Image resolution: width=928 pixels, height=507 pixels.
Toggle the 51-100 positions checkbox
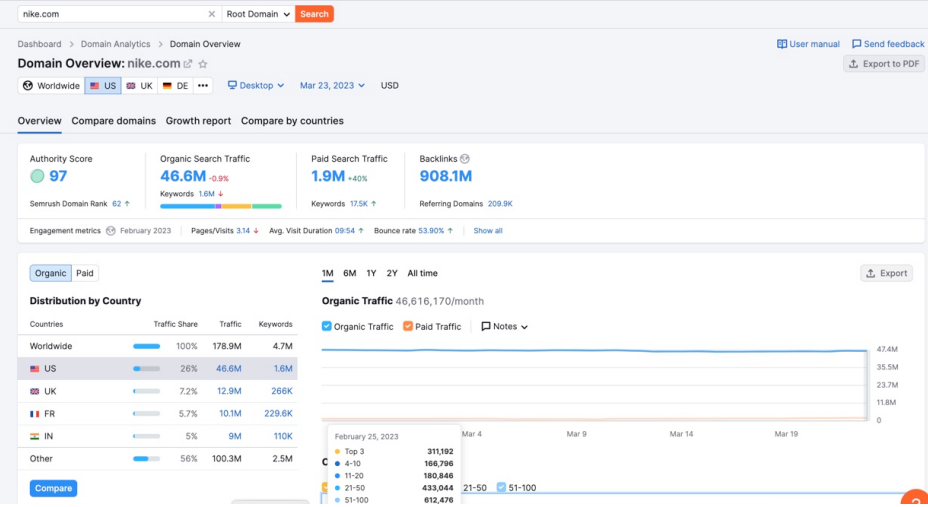point(501,487)
